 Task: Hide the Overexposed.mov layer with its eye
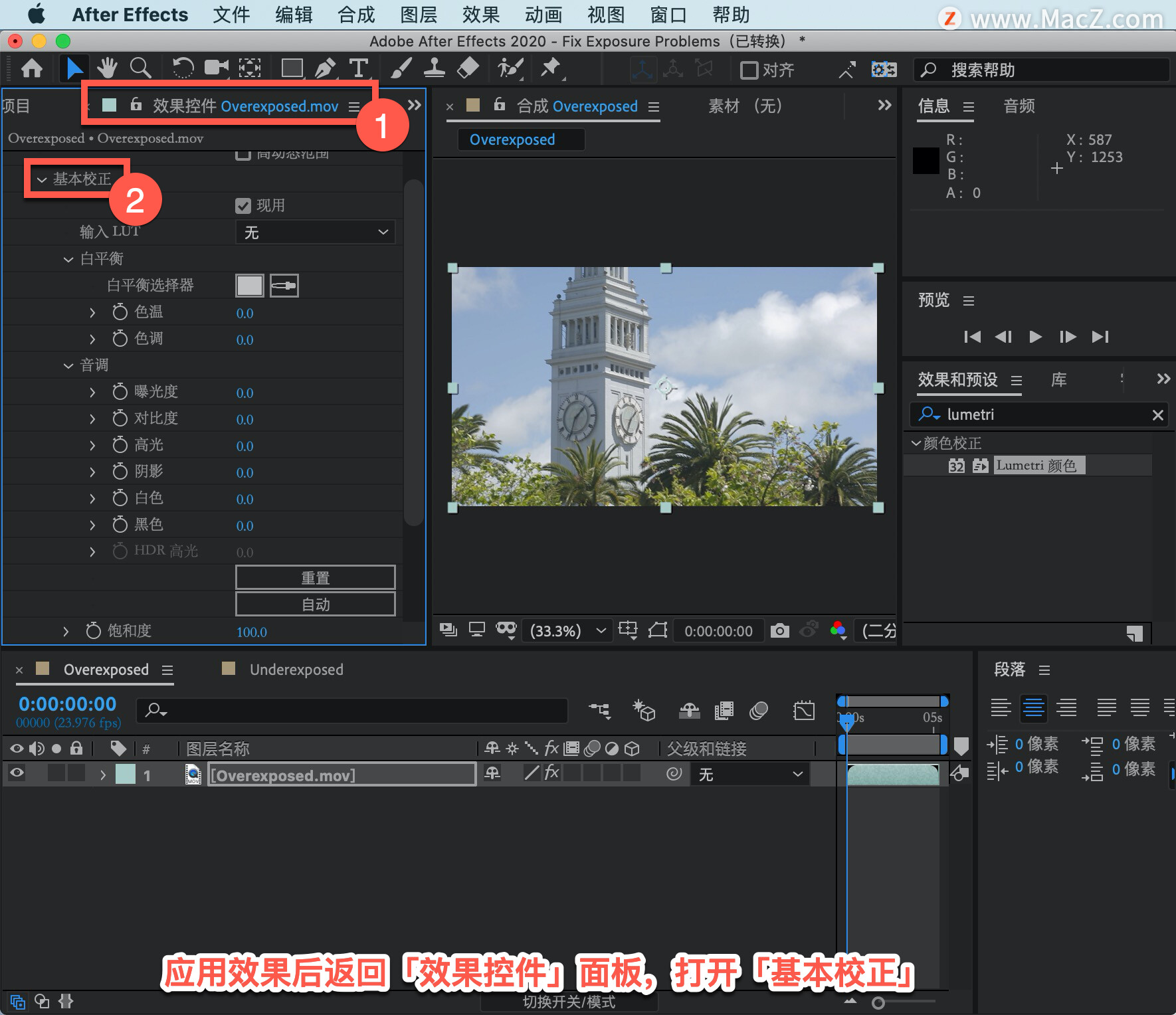coord(17,773)
